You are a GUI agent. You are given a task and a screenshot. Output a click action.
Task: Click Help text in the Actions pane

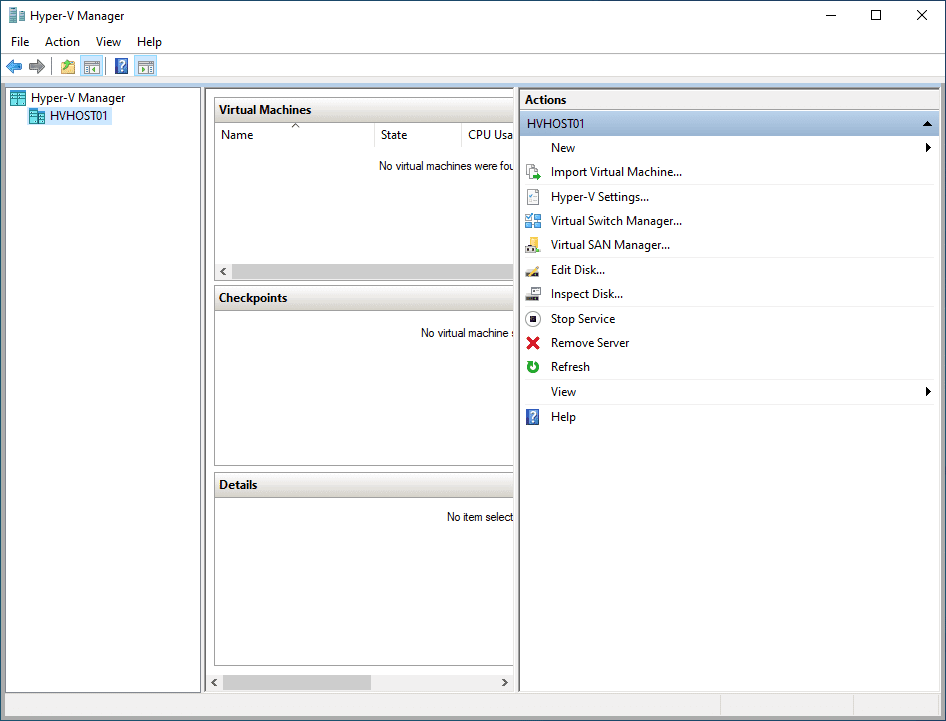pyautogui.click(x=563, y=417)
